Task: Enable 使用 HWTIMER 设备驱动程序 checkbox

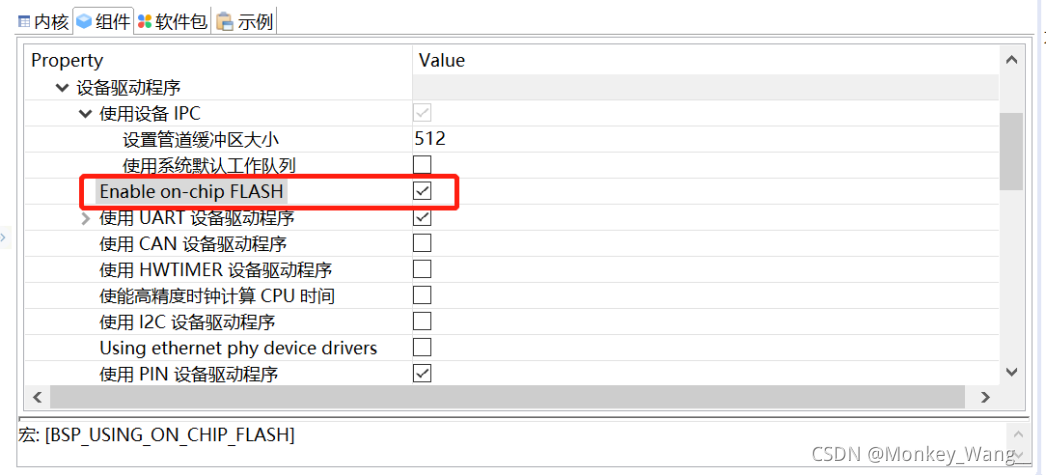Action: [423, 269]
